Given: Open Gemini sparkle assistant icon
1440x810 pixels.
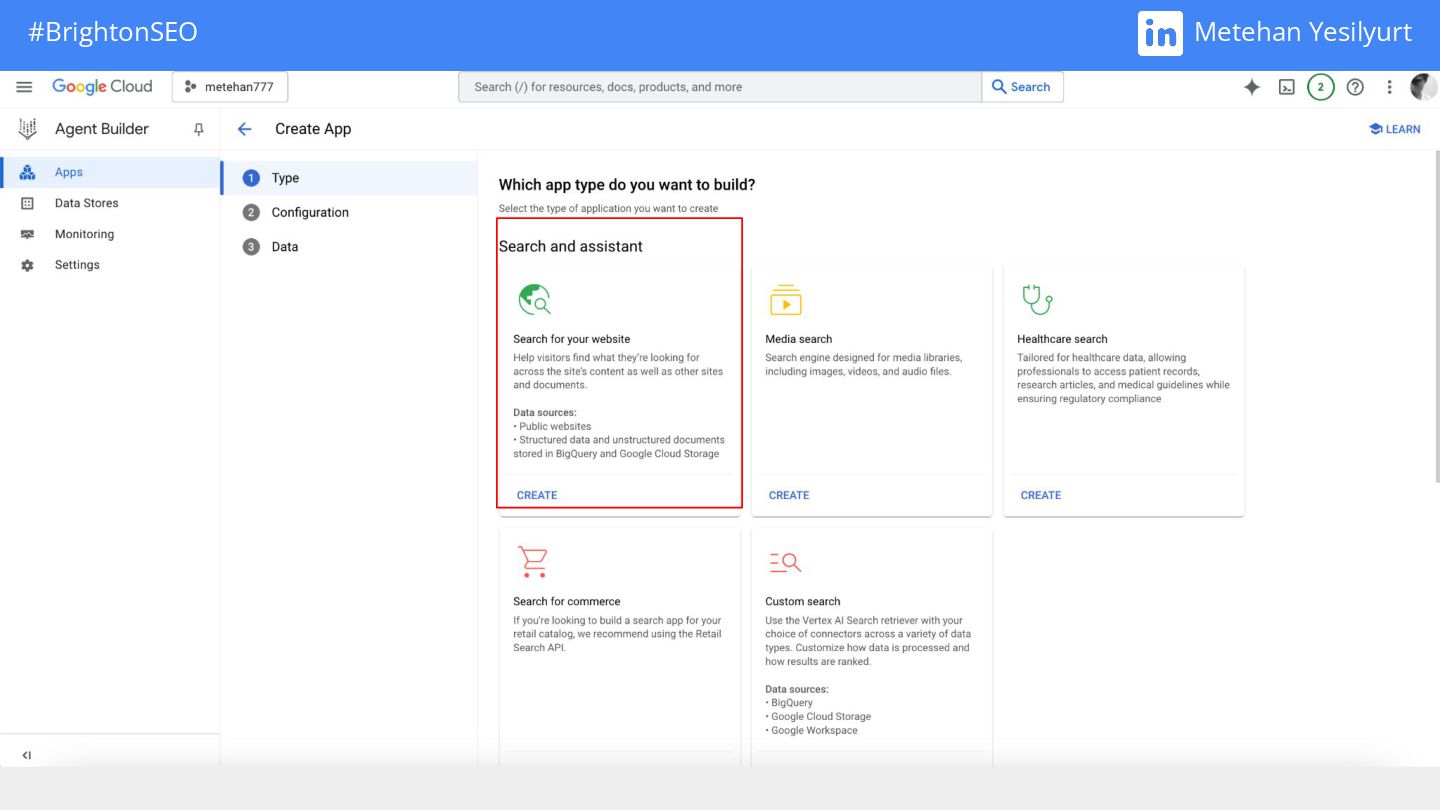Looking at the screenshot, I should (1252, 87).
